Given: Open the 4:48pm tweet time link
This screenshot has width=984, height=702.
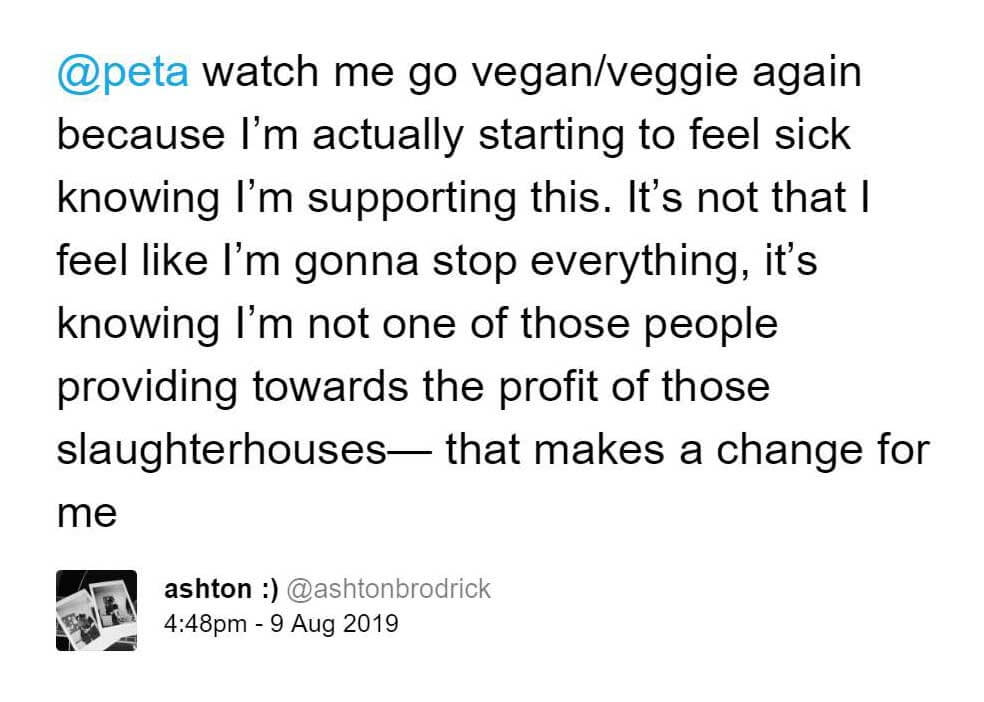Looking at the screenshot, I should 205,624.
